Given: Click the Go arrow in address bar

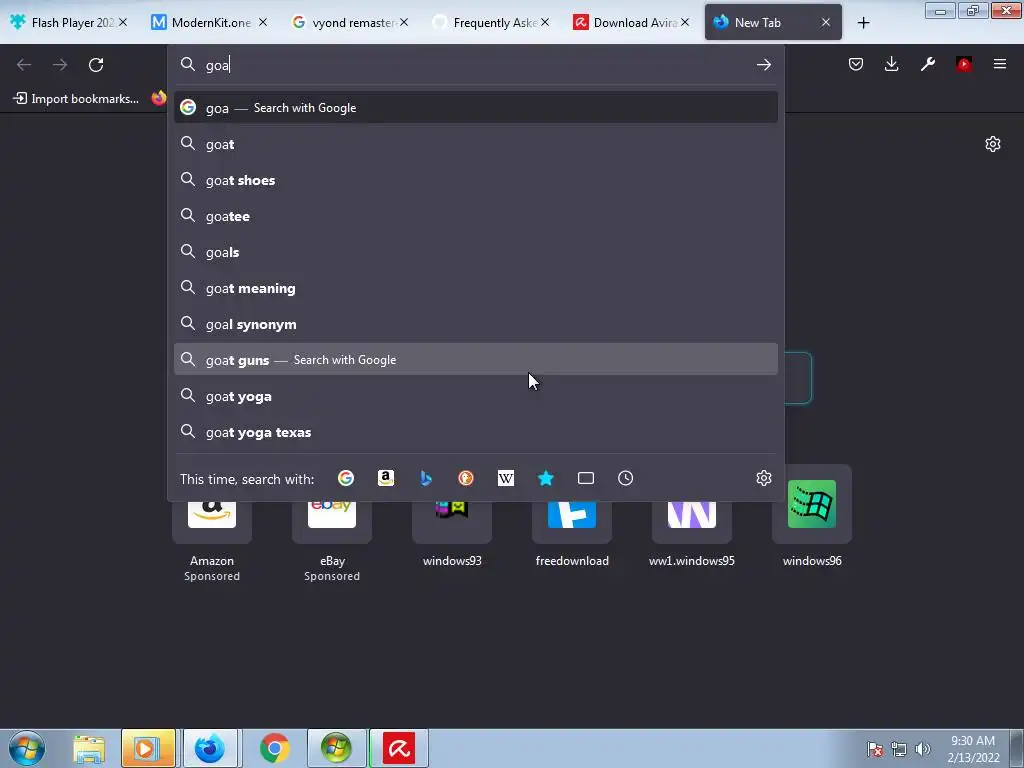Looking at the screenshot, I should [x=763, y=65].
